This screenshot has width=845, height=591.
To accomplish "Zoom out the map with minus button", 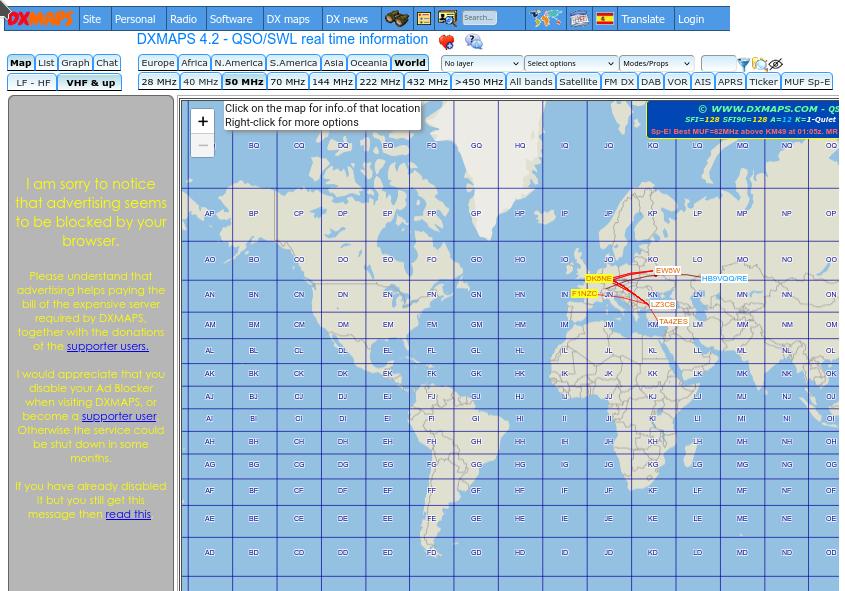I will coord(203,145).
